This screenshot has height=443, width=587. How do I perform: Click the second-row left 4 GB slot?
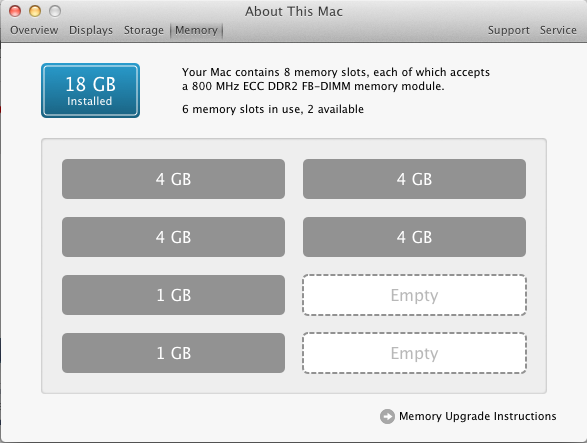tap(173, 237)
